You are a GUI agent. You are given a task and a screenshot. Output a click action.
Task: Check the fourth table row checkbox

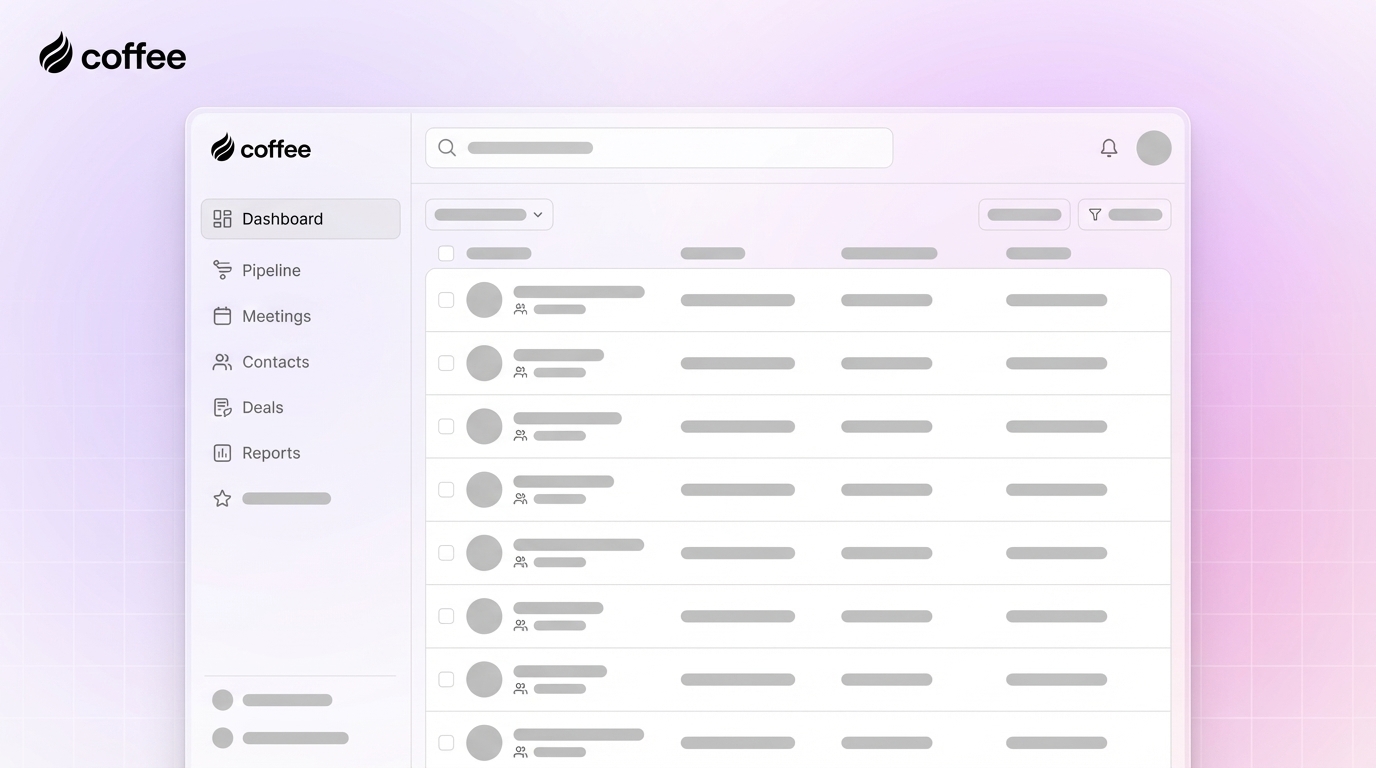click(x=446, y=490)
